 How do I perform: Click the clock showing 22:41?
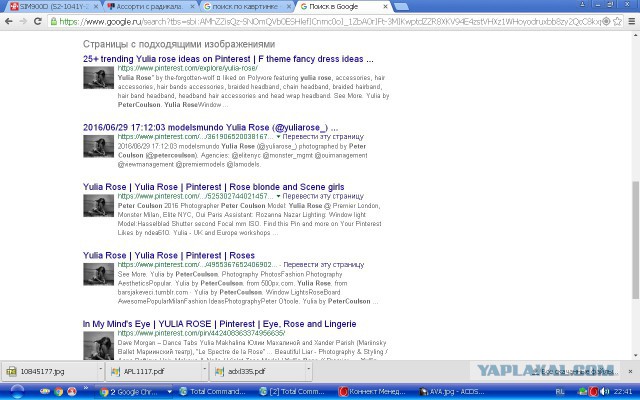pyautogui.click(x=622, y=392)
